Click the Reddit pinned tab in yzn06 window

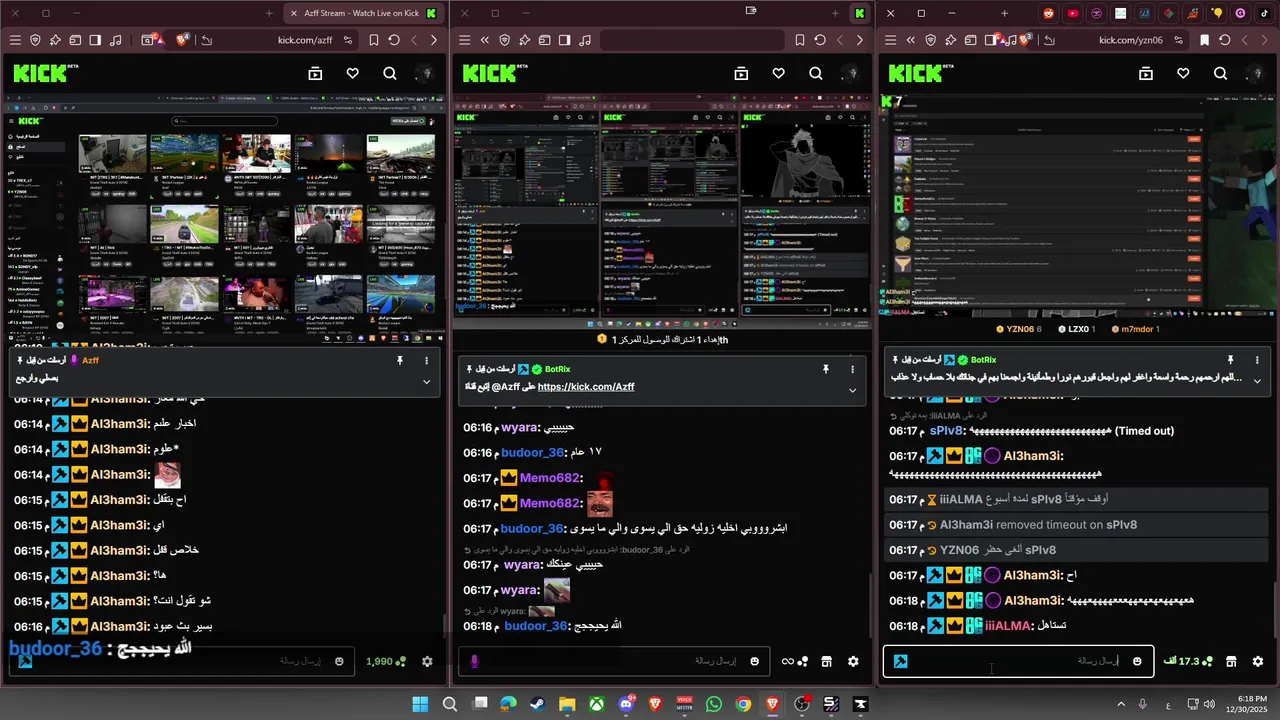tap(1048, 13)
